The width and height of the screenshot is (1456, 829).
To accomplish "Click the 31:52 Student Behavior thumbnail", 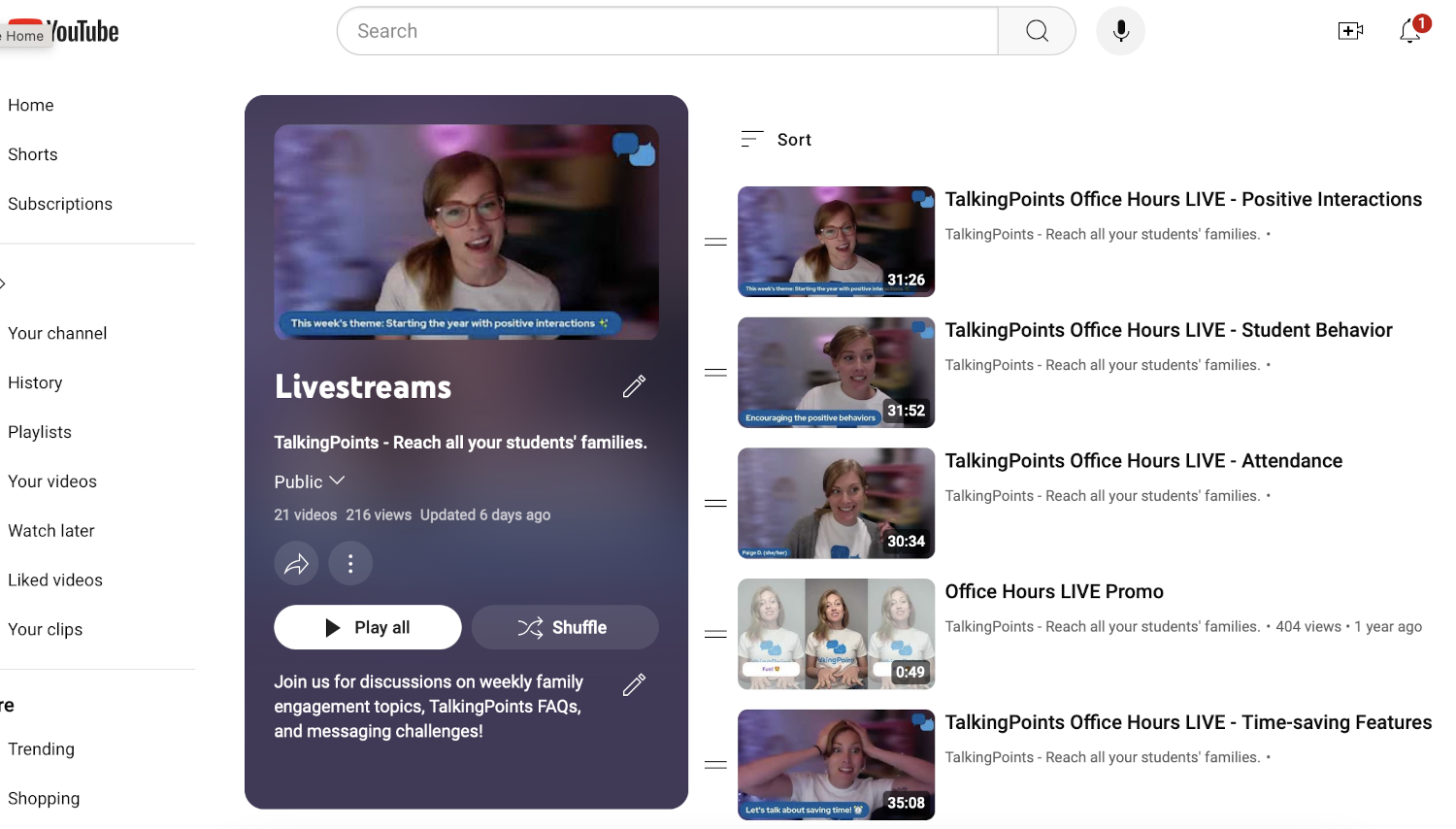I will click(836, 373).
